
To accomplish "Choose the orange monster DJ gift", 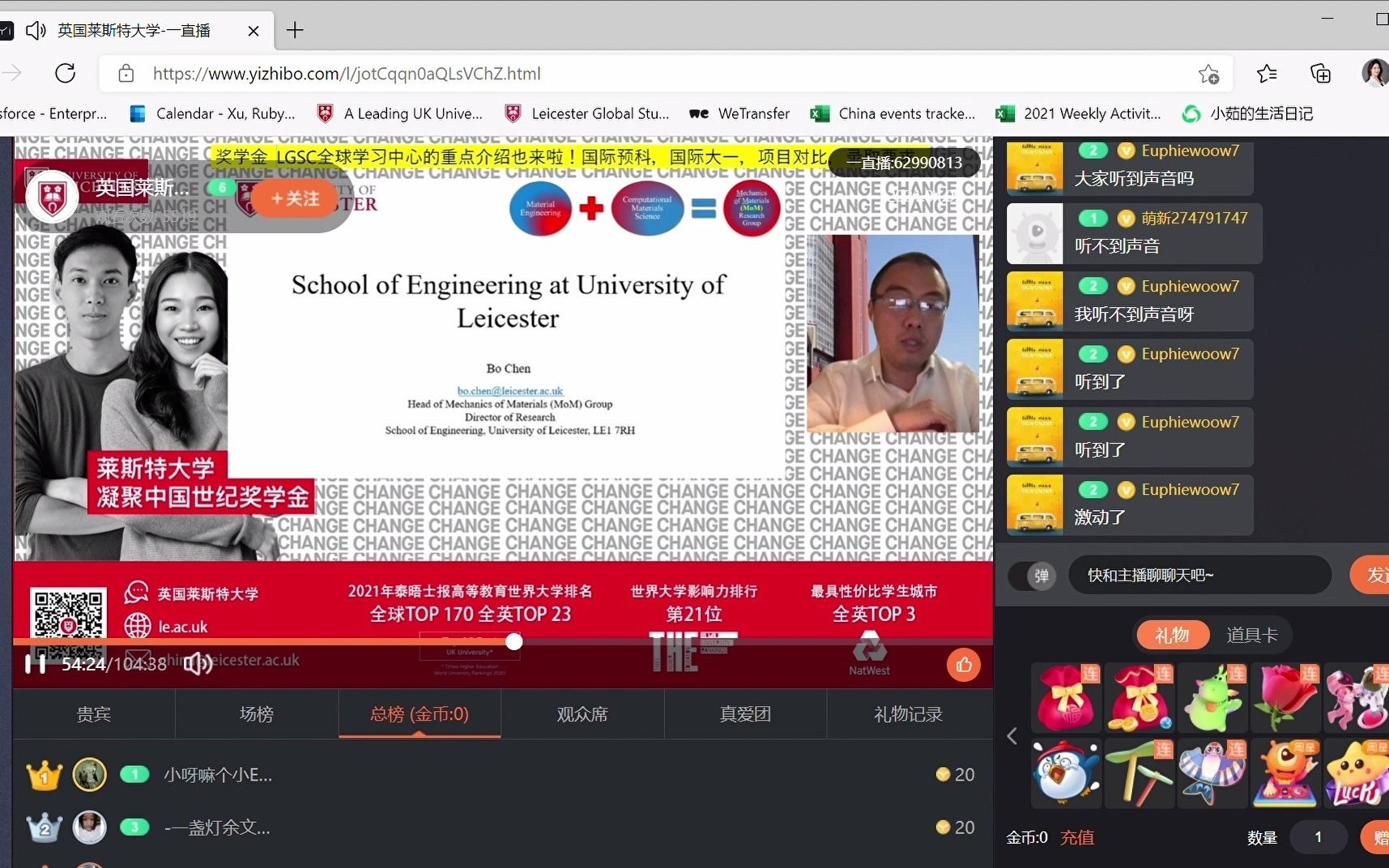I will pos(1285,772).
